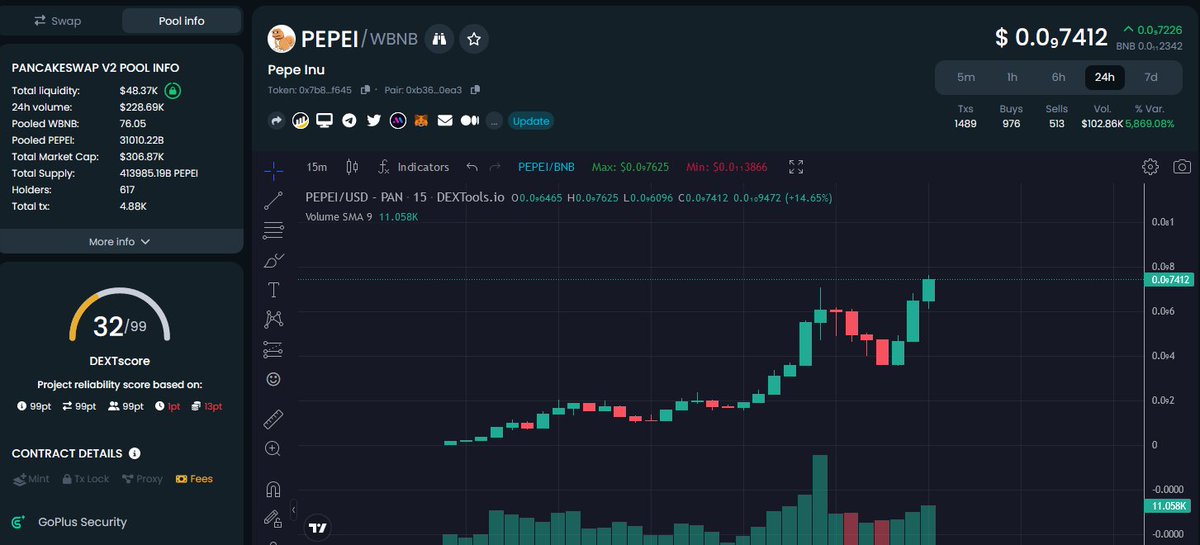Click the Proxy contract indicator
The height and width of the screenshot is (545, 1200).
pyautogui.click(x=142, y=479)
